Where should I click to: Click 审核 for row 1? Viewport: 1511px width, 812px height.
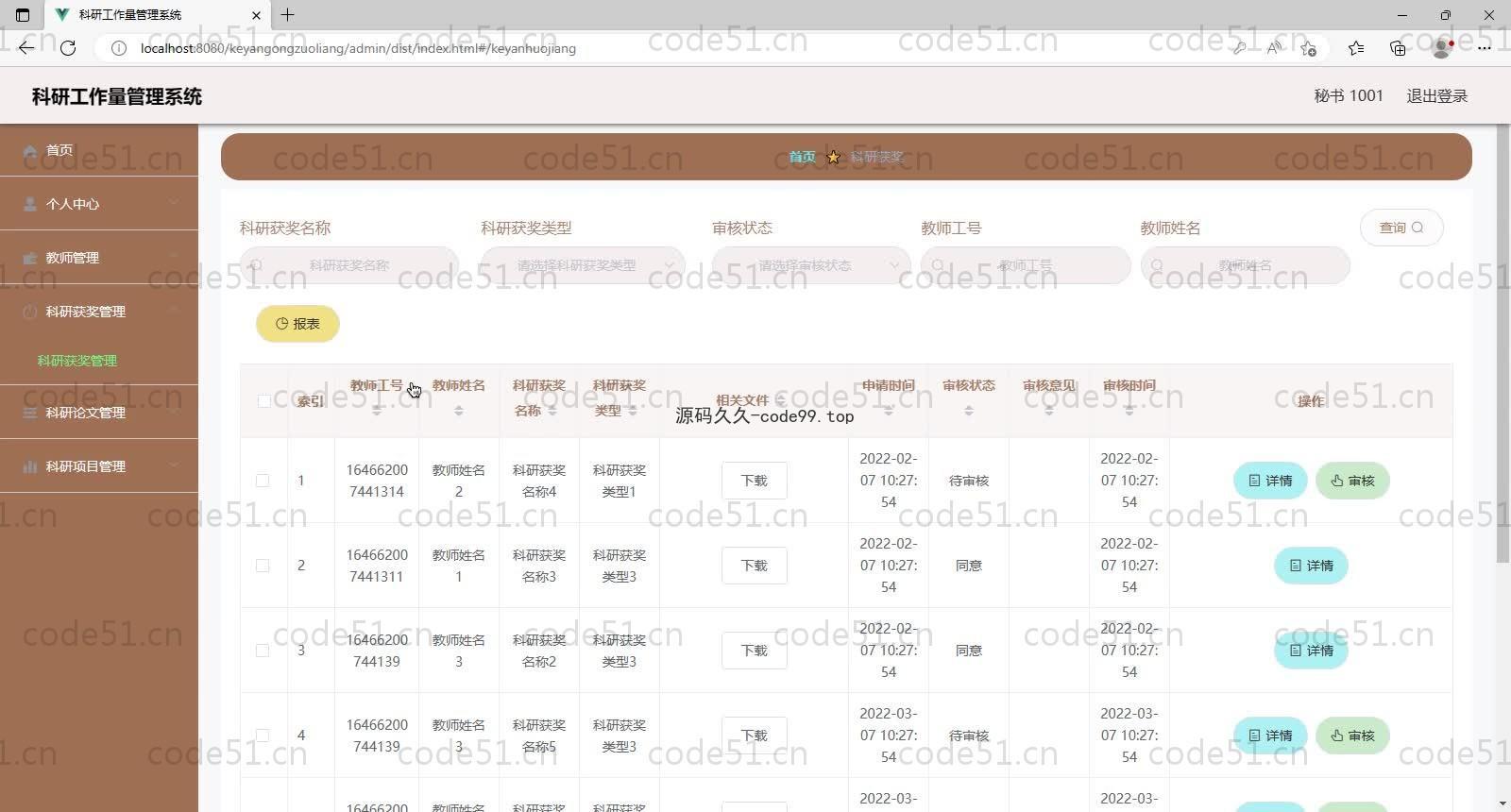pos(1352,481)
